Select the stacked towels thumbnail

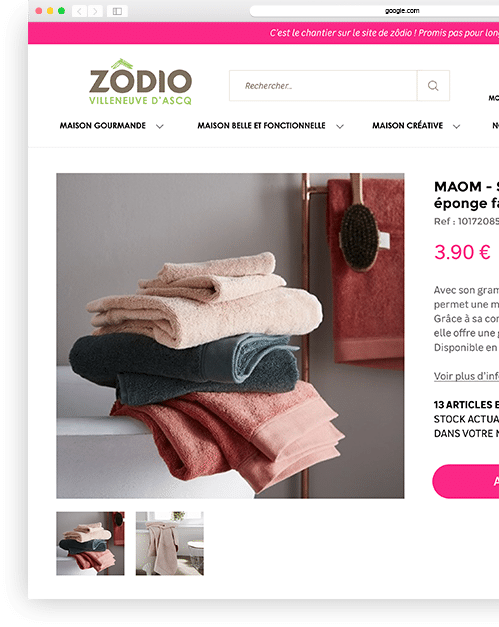tap(90, 543)
